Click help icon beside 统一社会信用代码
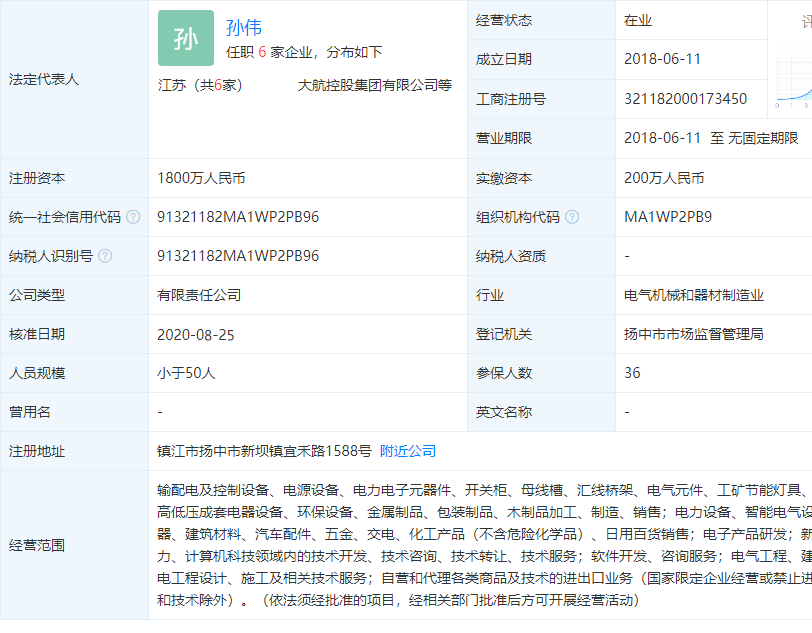Image resolution: width=812 pixels, height=633 pixels. [x=133, y=217]
